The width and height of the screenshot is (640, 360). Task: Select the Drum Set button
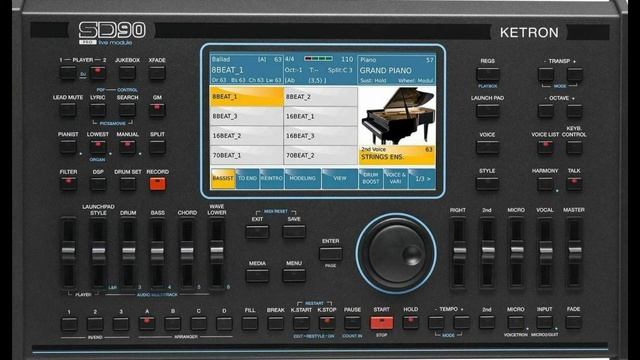tap(127, 184)
